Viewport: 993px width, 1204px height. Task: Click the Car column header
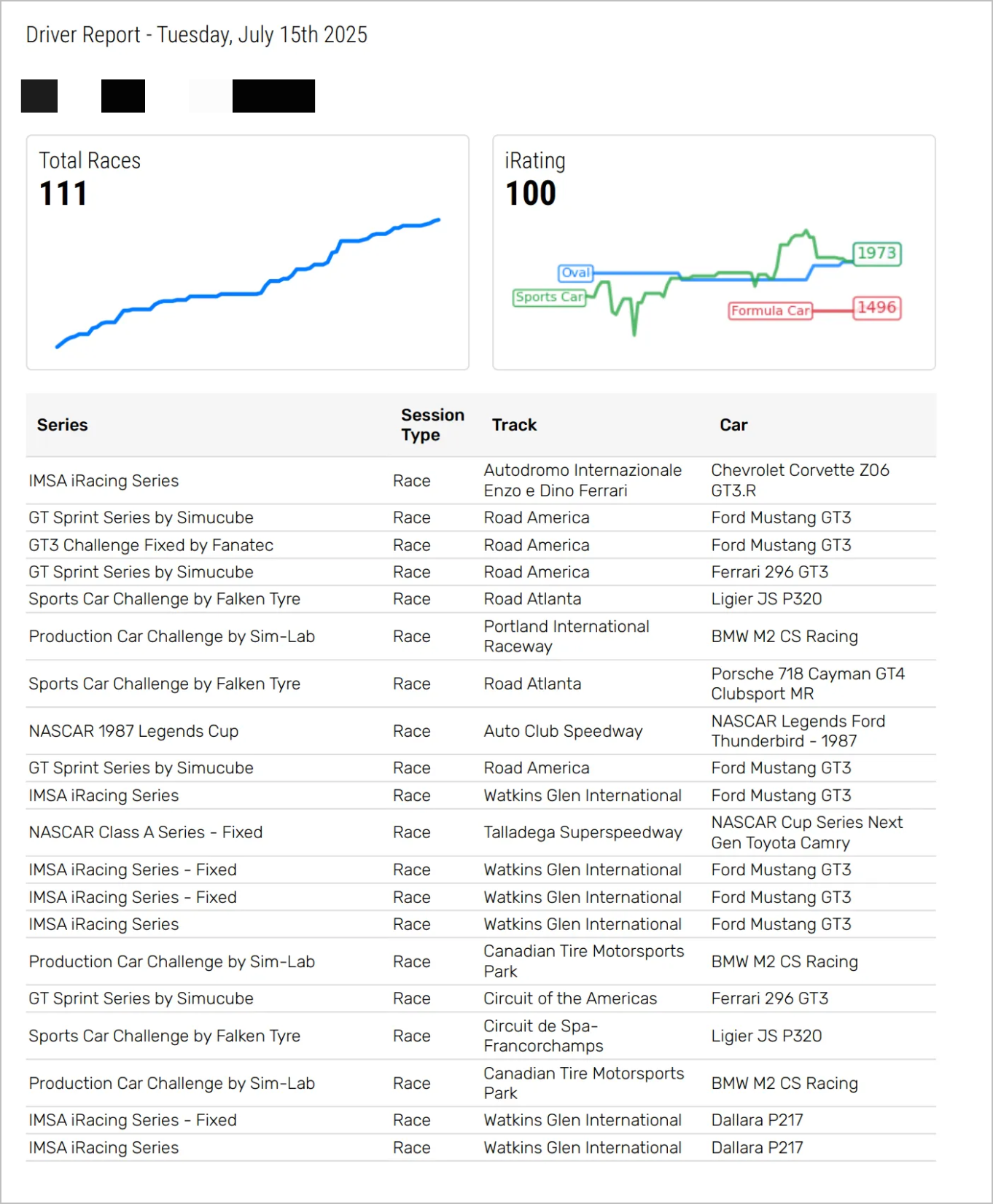[733, 425]
